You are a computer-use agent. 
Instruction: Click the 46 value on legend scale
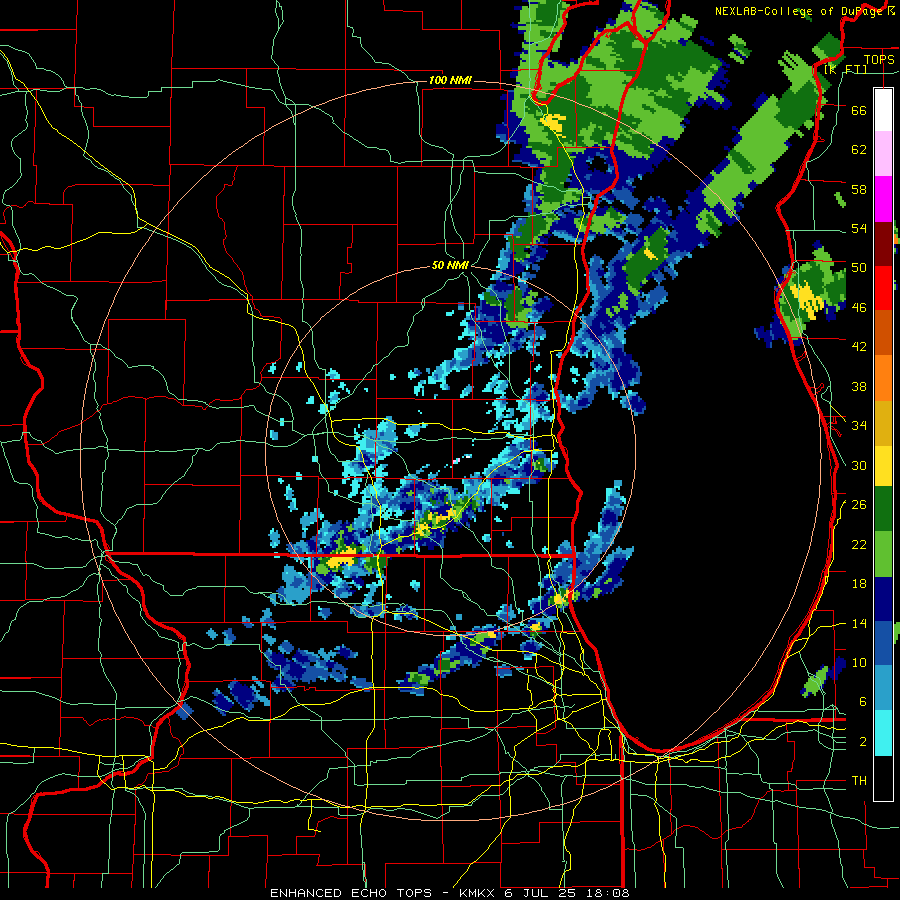(859, 308)
